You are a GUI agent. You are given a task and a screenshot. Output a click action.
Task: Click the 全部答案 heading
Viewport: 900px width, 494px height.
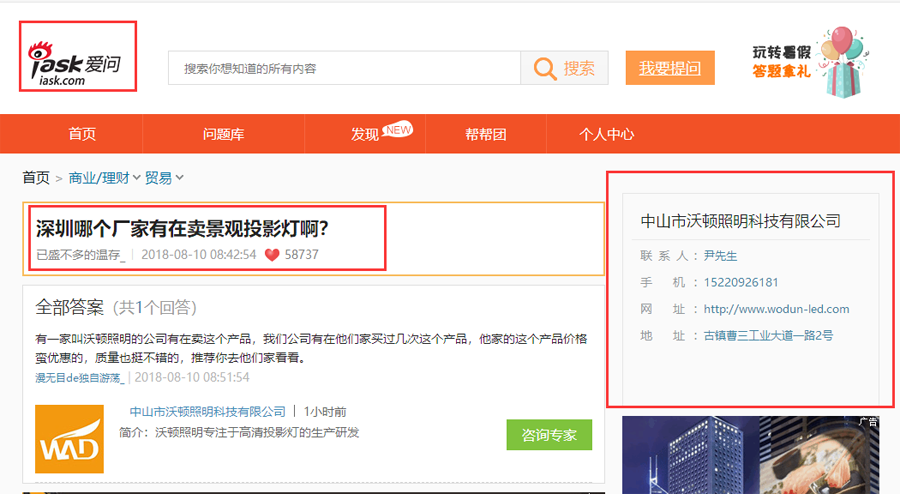click(x=69, y=308)
